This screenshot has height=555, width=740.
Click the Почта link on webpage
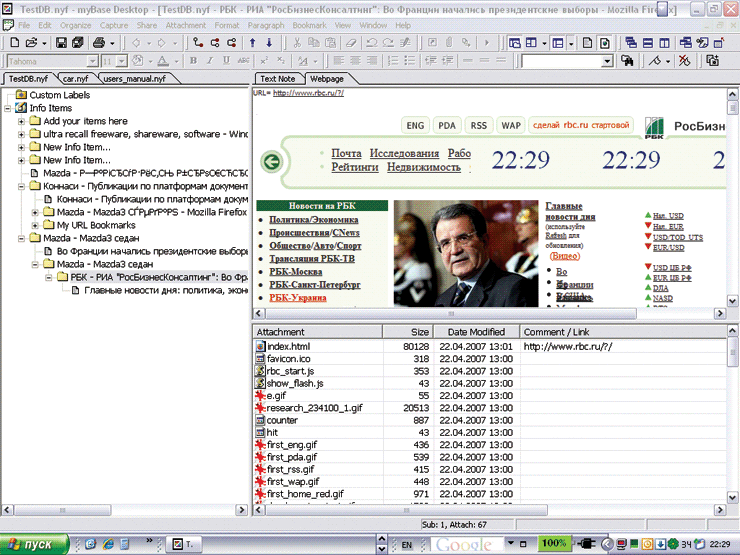(x=346, y=153)
